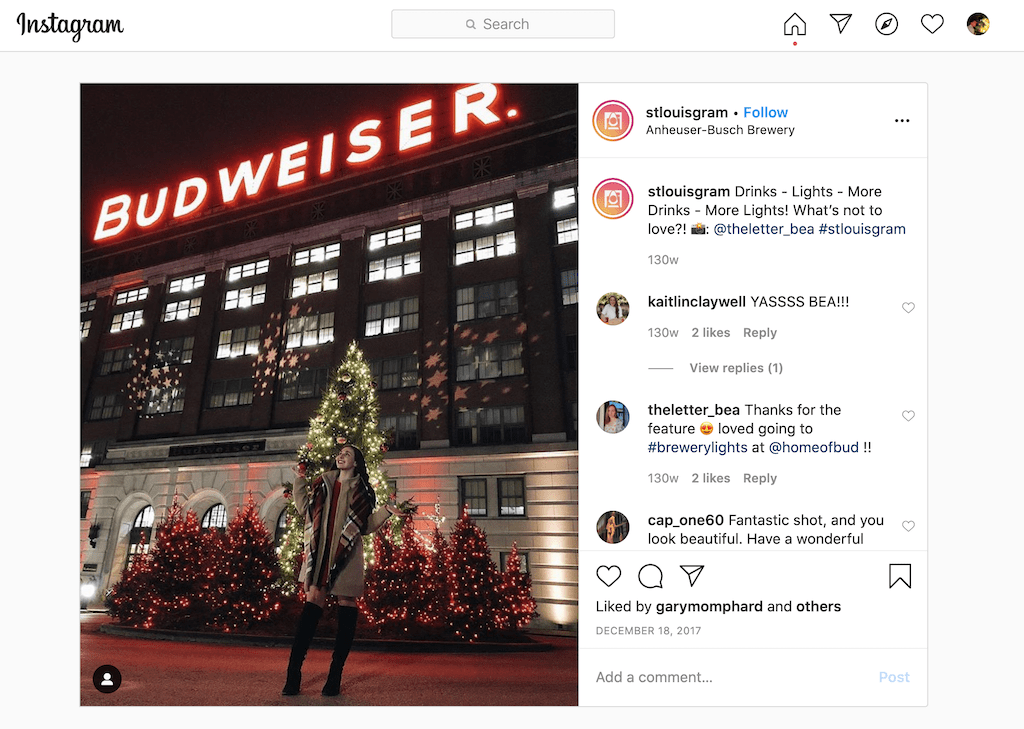The height and width of the screenshot is (729, 1024).
Task: Open #brewerylights hashtag link
Action: point(697,447)
